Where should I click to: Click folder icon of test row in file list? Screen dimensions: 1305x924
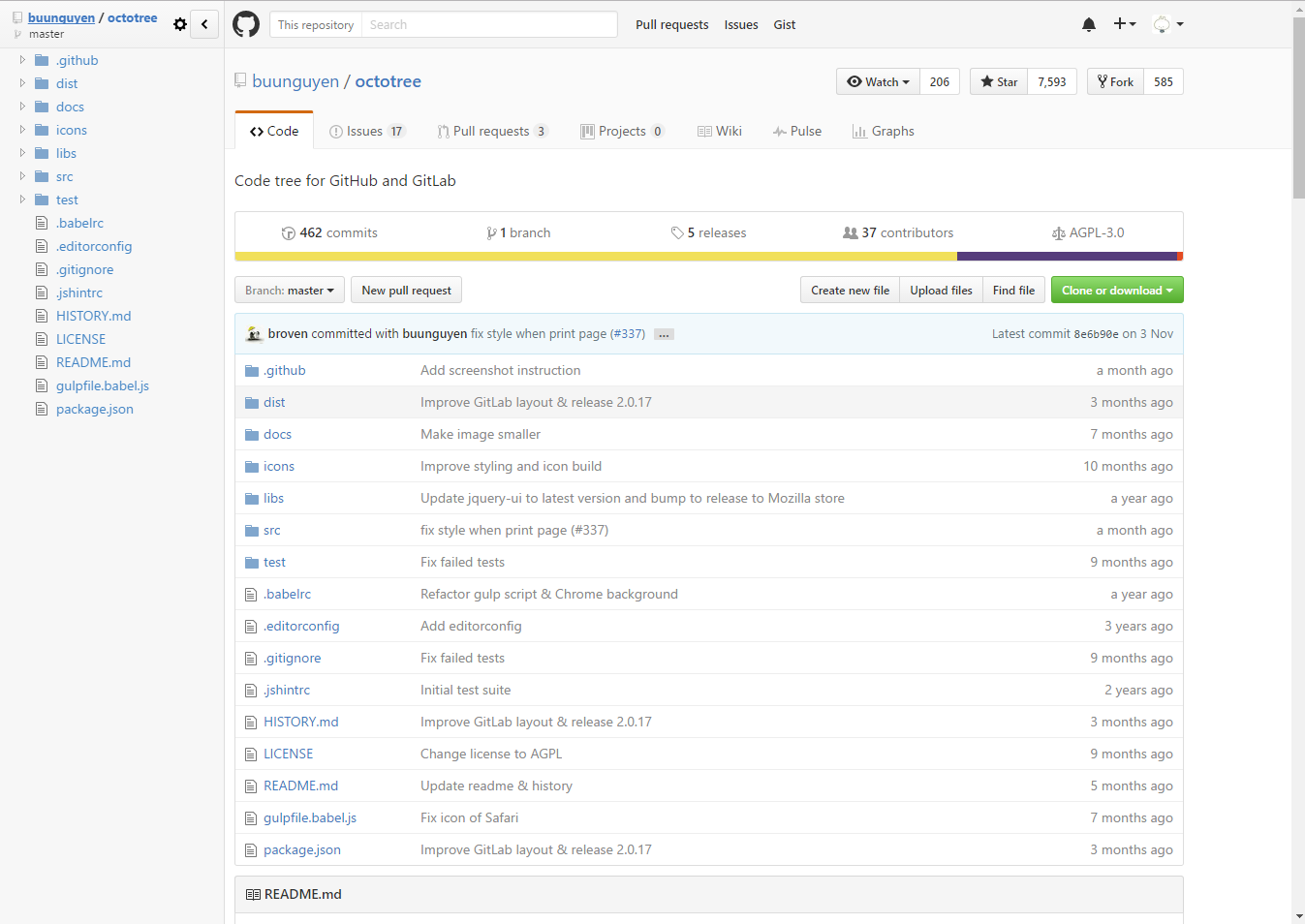(x=252, y=563)
